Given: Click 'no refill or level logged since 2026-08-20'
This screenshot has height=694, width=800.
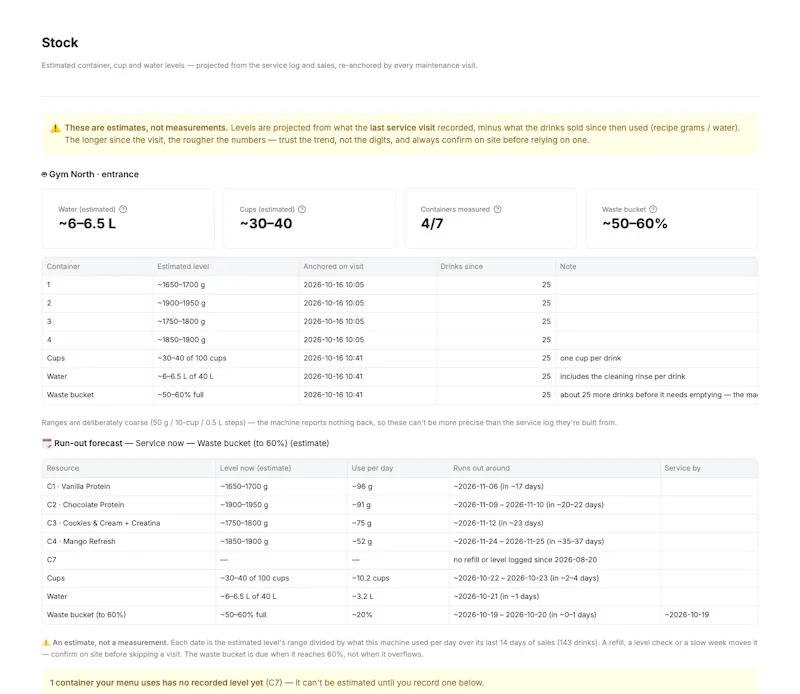Looking at the screenshot, I should point(525,560).
